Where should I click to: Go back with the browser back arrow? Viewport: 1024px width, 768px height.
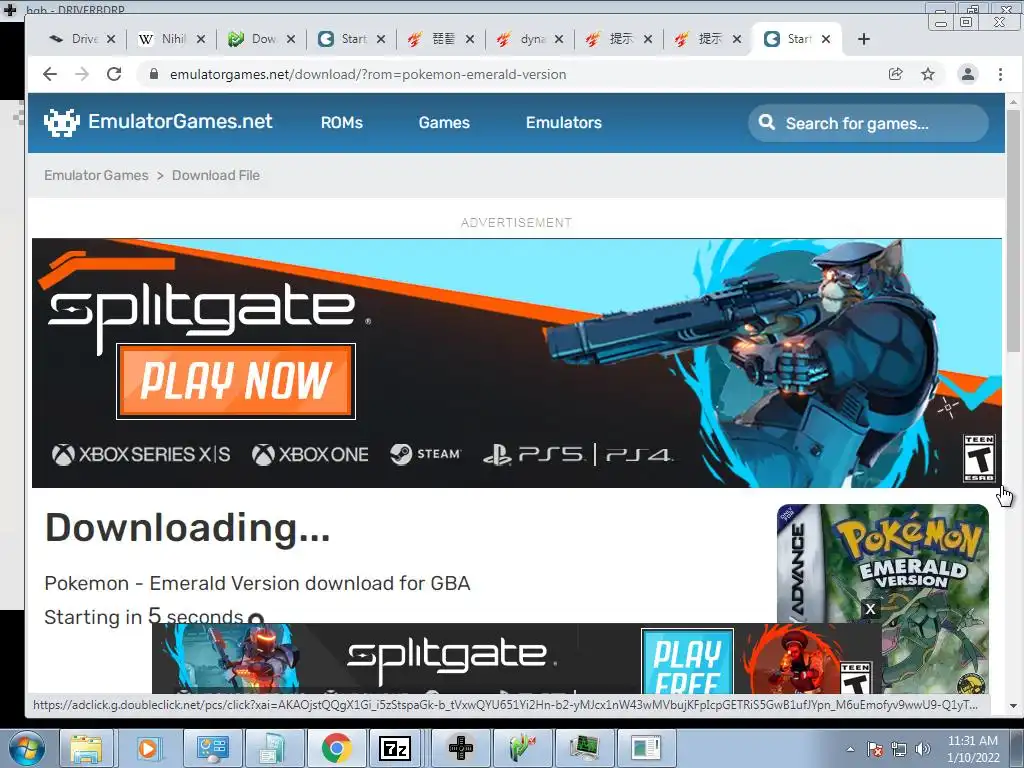(50, 74)
